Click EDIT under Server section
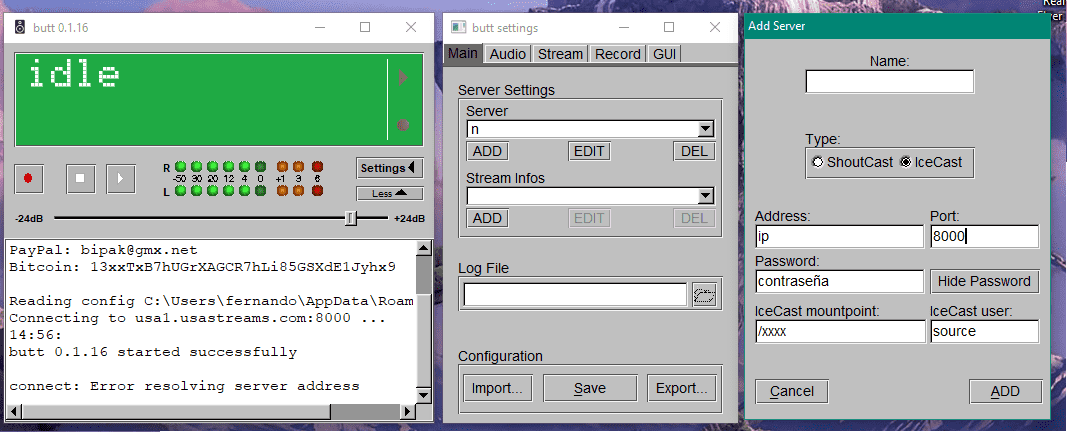Viewport: 1067px width, 432px height. 589,151
